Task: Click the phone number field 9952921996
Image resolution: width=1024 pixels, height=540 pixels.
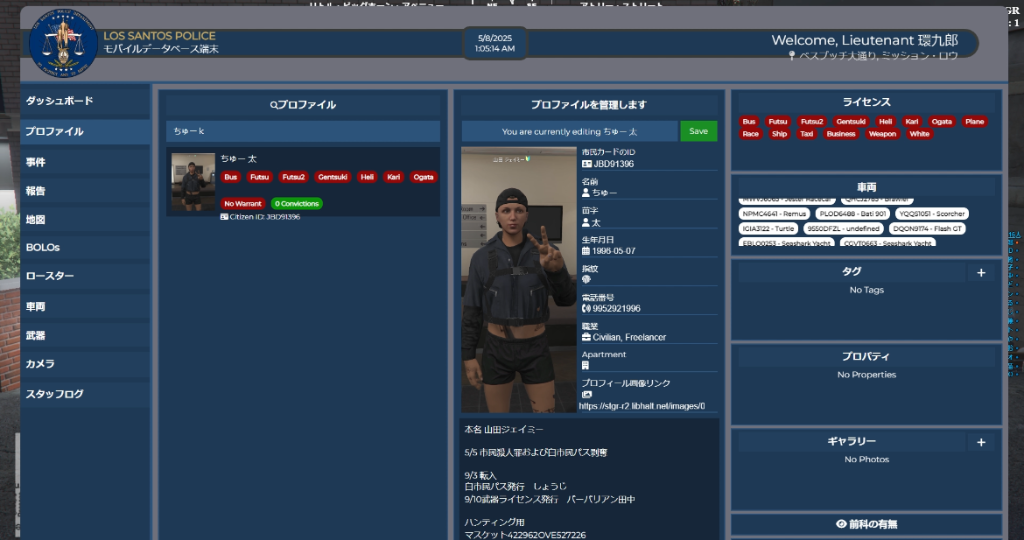Action: click(x=649, y=308)
